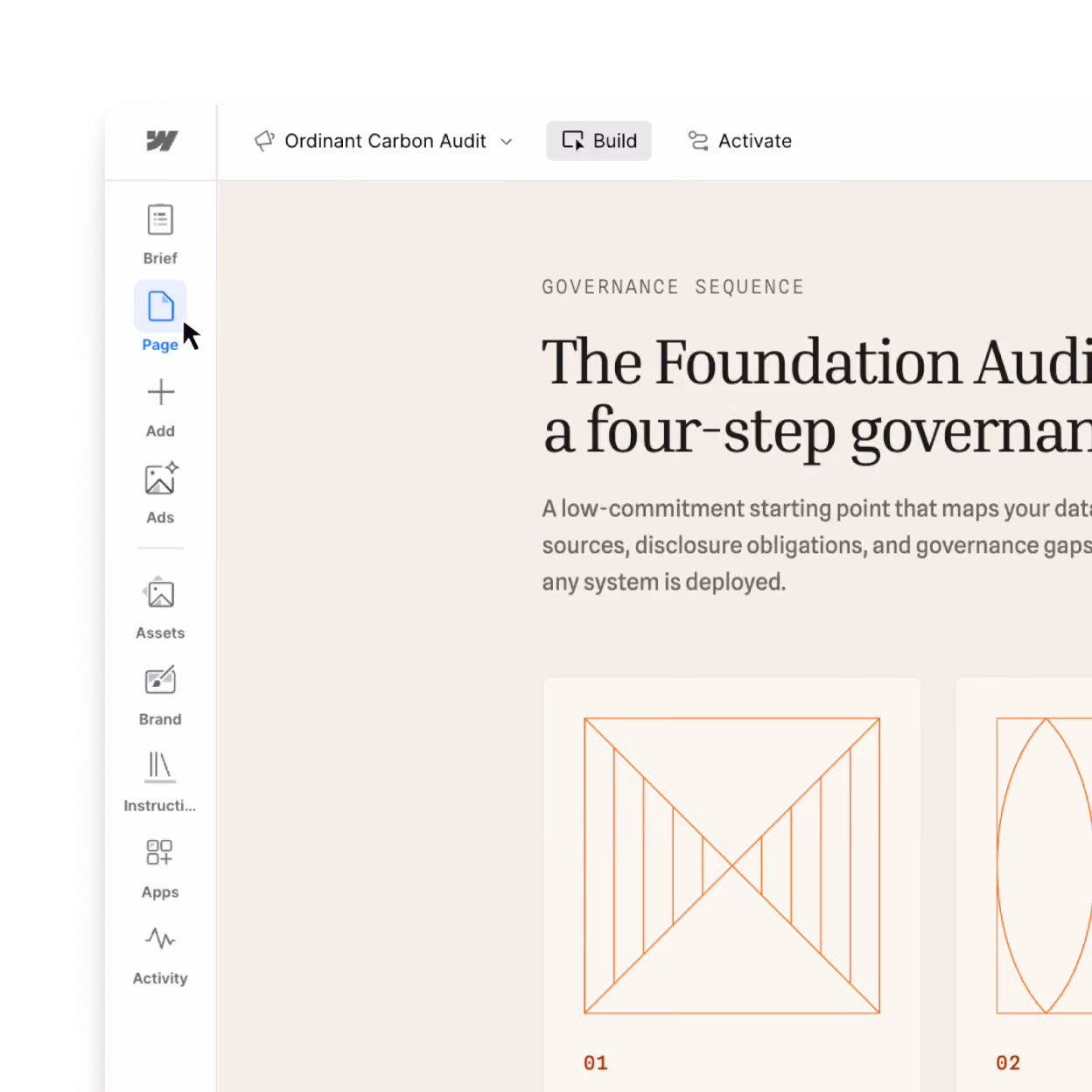1092x1092 pixels.
Task: Open the Brief panel icon
Action: (160, 220)
